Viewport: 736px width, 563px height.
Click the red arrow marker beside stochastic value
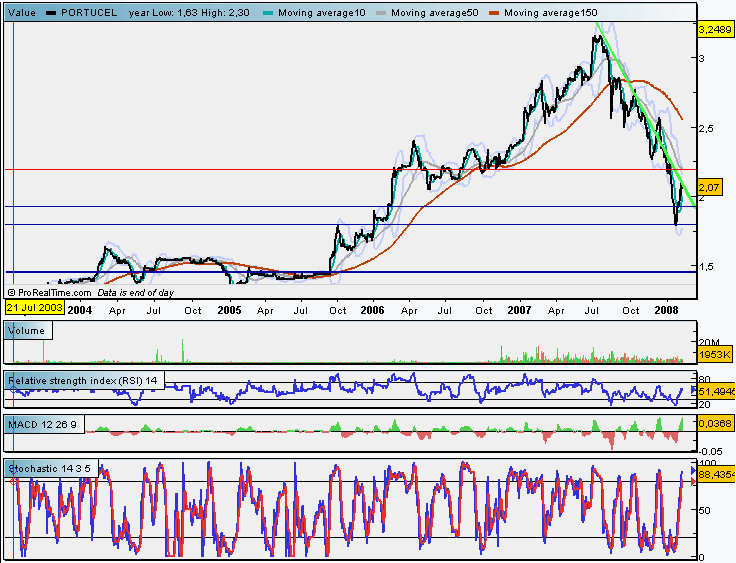[694, 481]
